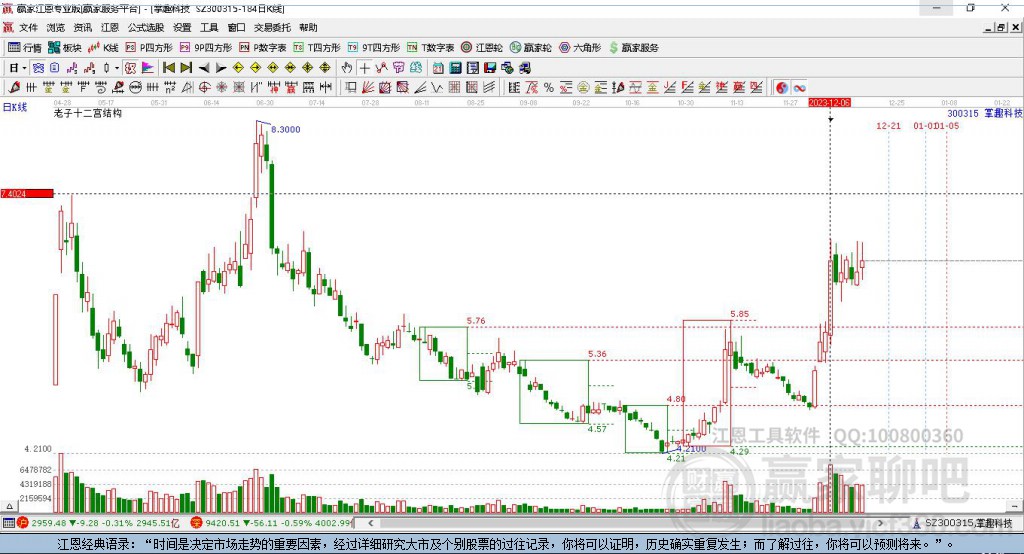Open the 江恩轮 tool

coord(482,48)
